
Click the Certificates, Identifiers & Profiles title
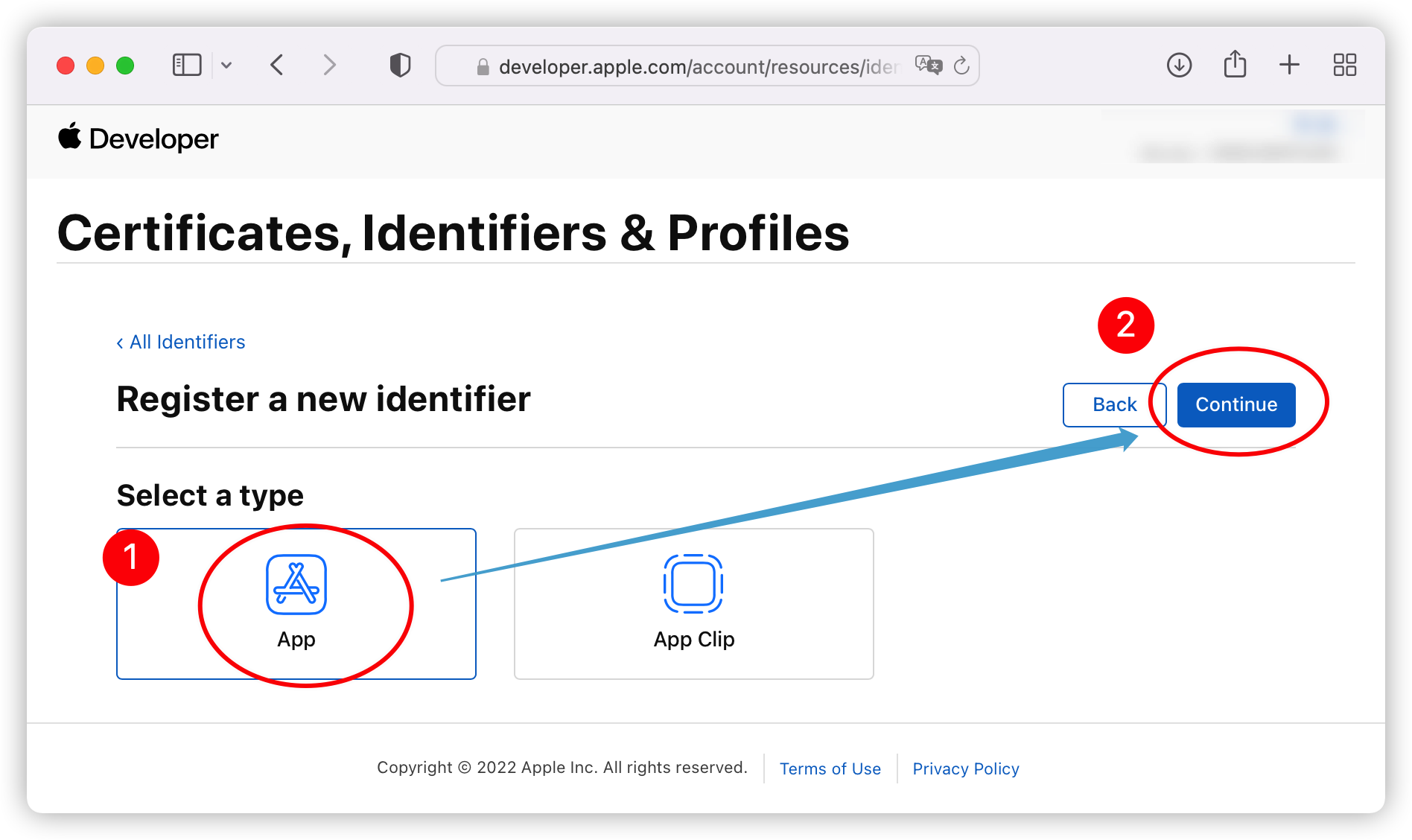pyautogui.click(x=454, y=233)
